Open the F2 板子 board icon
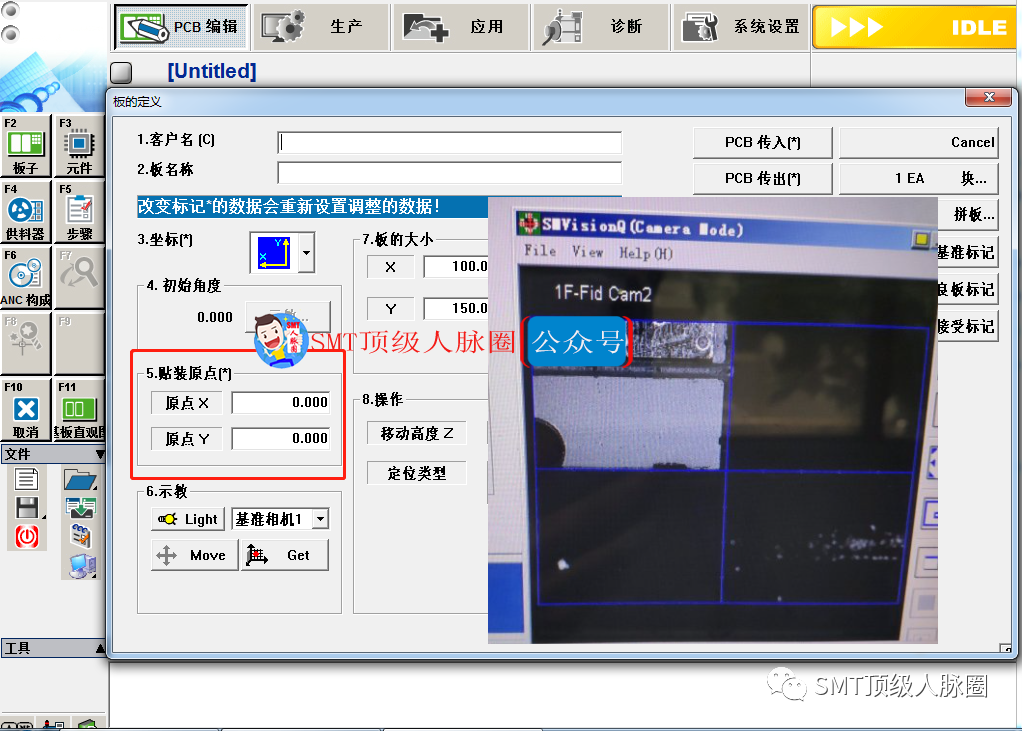This screenshot has width=1022, height=731. point(26,146)
